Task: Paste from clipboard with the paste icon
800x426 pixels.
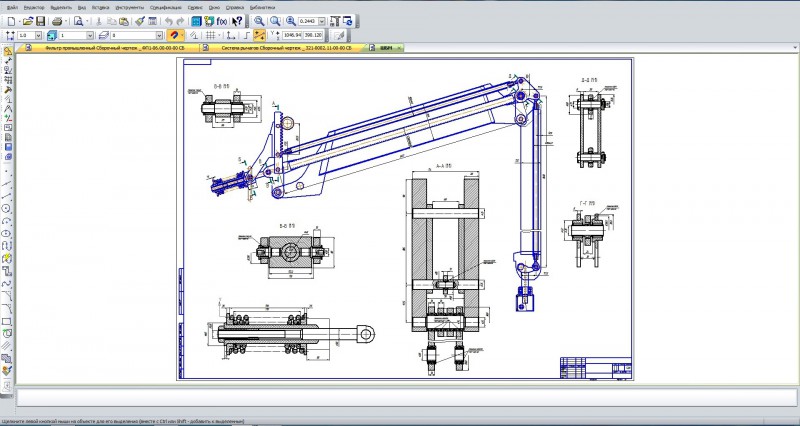Action: tap(123, 21)
